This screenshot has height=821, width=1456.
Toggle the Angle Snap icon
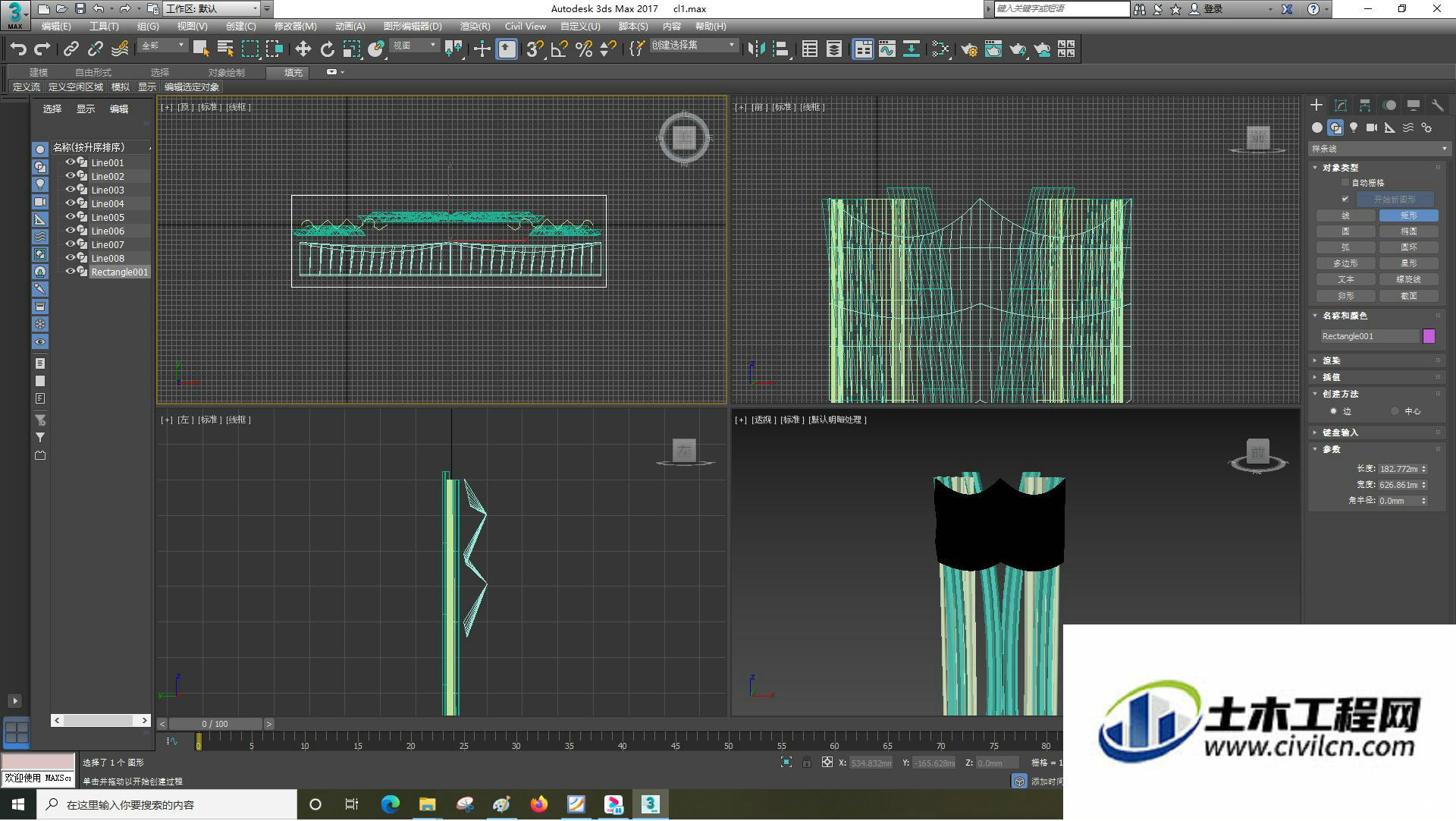tap(559, 49)
